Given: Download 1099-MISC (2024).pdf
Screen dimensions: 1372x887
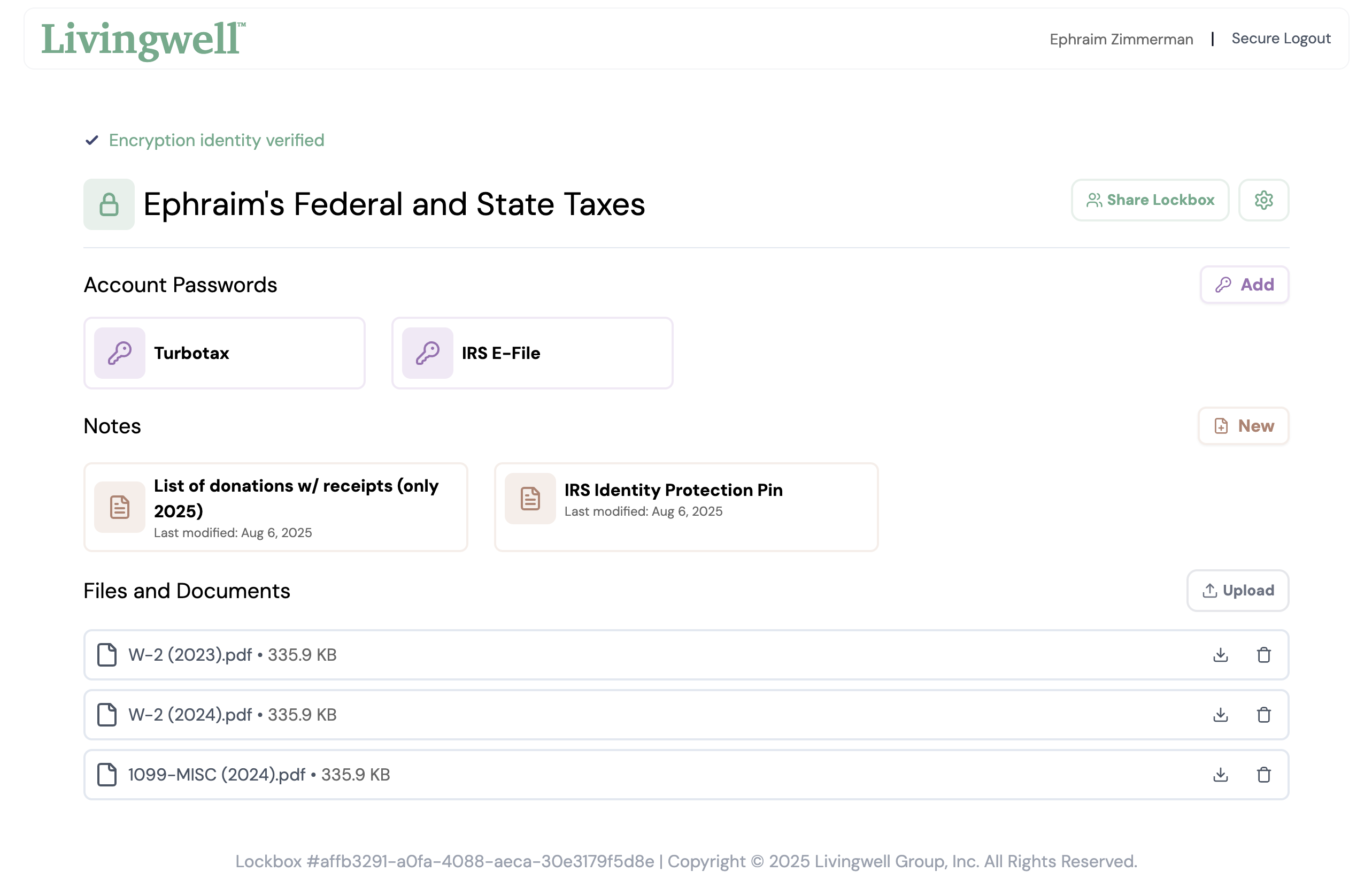Looking at the screenshot, I should (x=1221, y=775).
